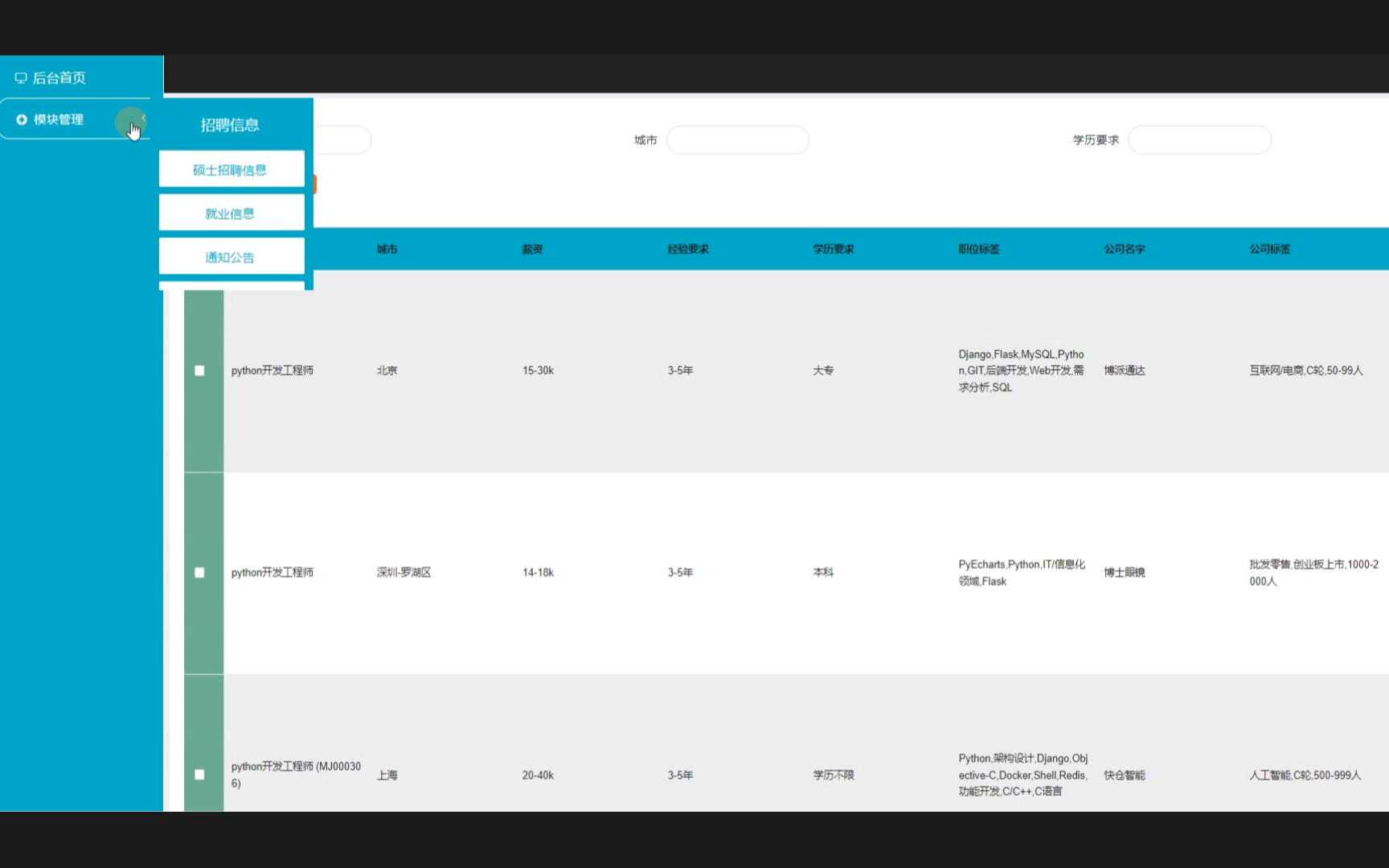
Task: Click the 学历要求 search input field
Action: (1199, 140)
